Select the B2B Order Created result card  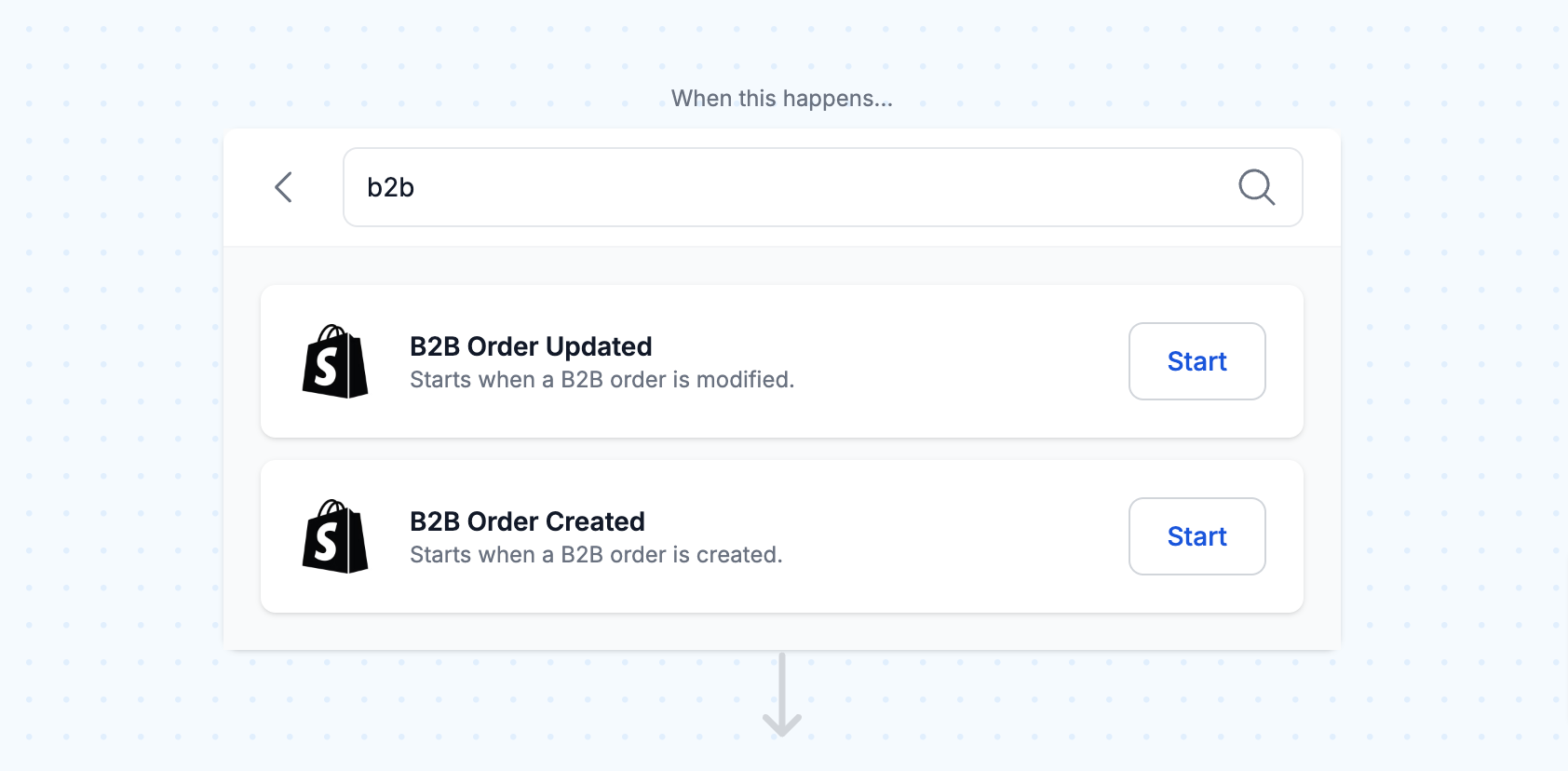782,536
